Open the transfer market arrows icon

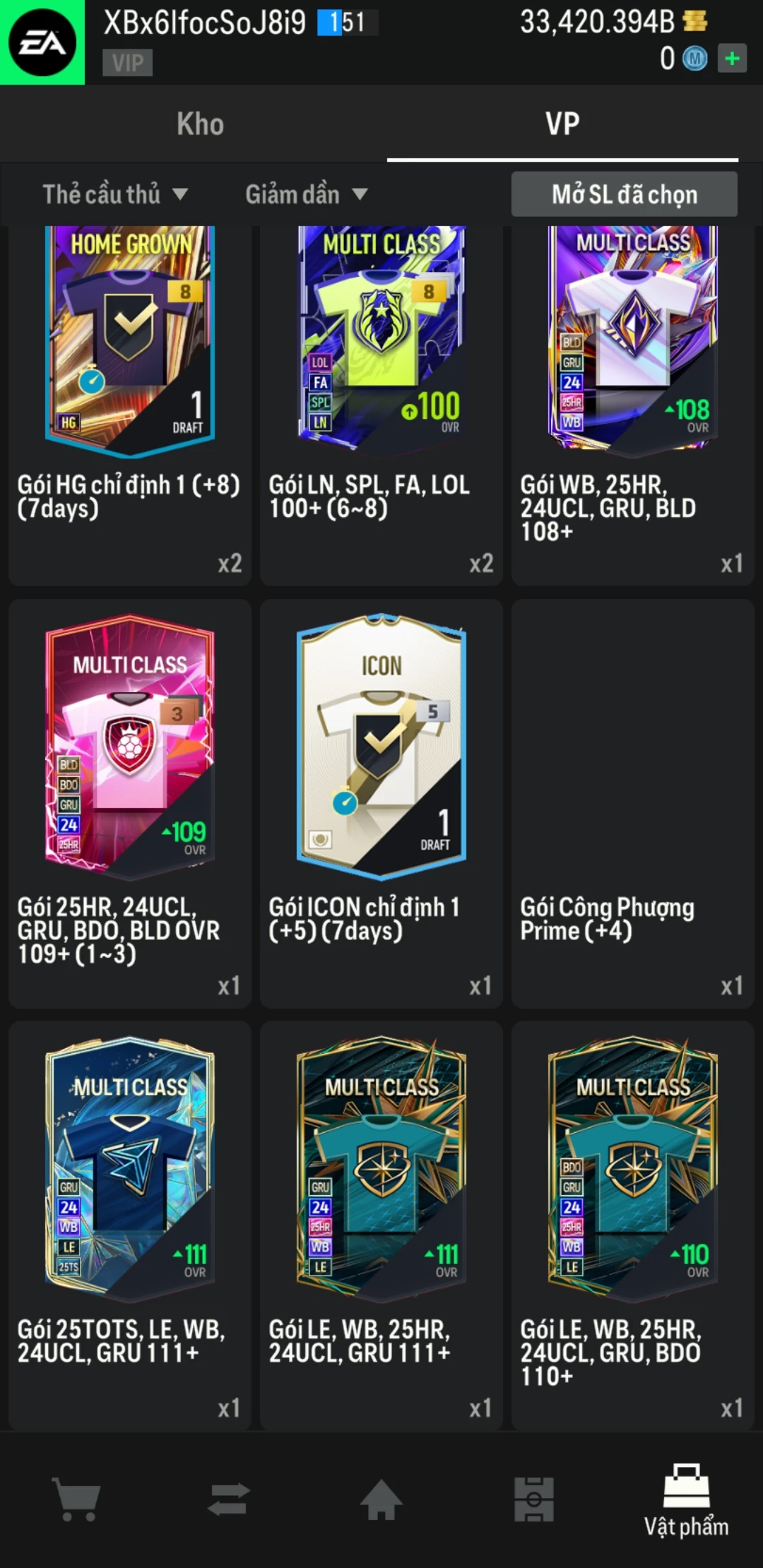point(229,1499)
